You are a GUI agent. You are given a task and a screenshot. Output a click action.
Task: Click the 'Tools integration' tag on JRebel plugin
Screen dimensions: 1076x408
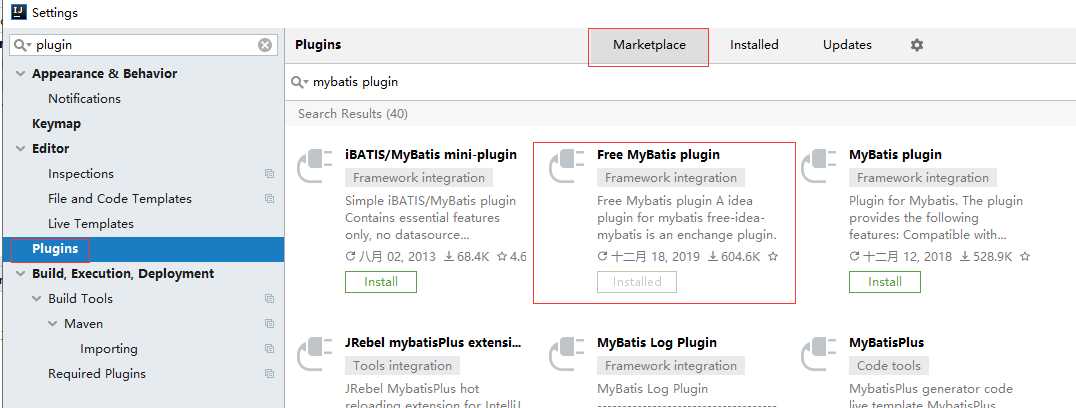pyautogui.click(x=402, y=366)
